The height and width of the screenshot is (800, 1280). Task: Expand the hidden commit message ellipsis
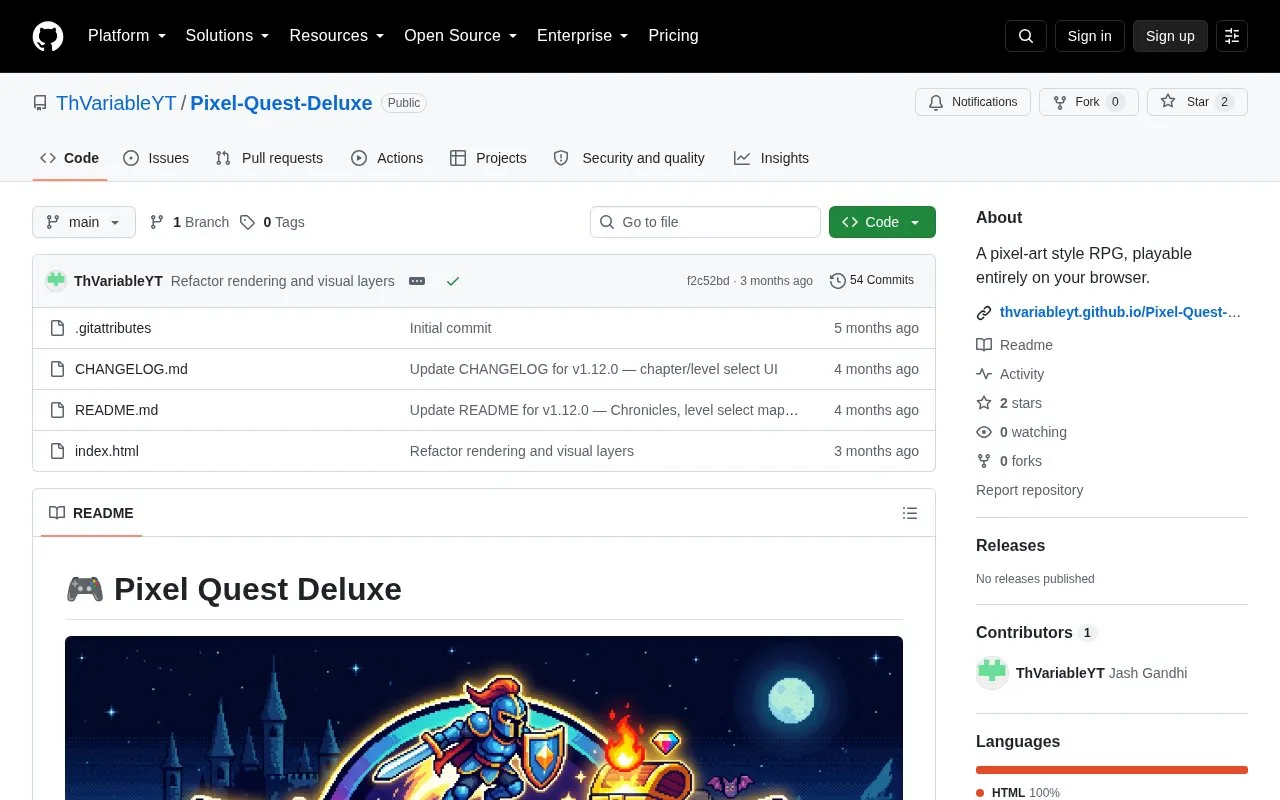417,281
